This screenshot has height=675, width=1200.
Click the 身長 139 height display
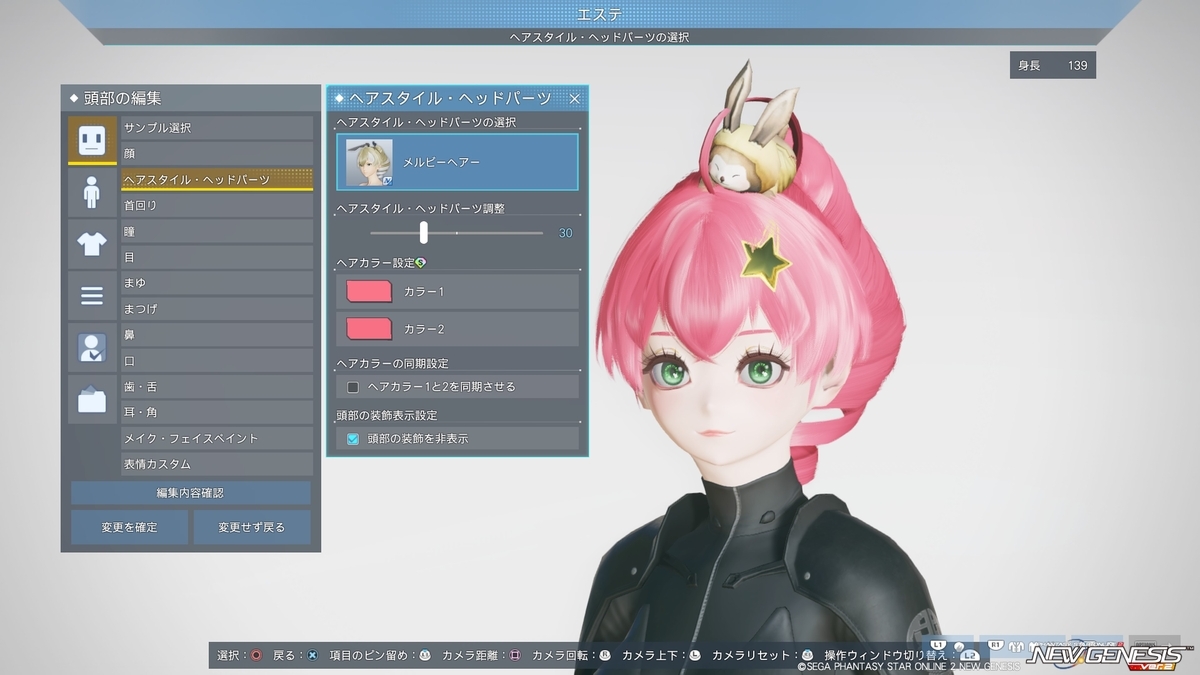coord(1053,65)
